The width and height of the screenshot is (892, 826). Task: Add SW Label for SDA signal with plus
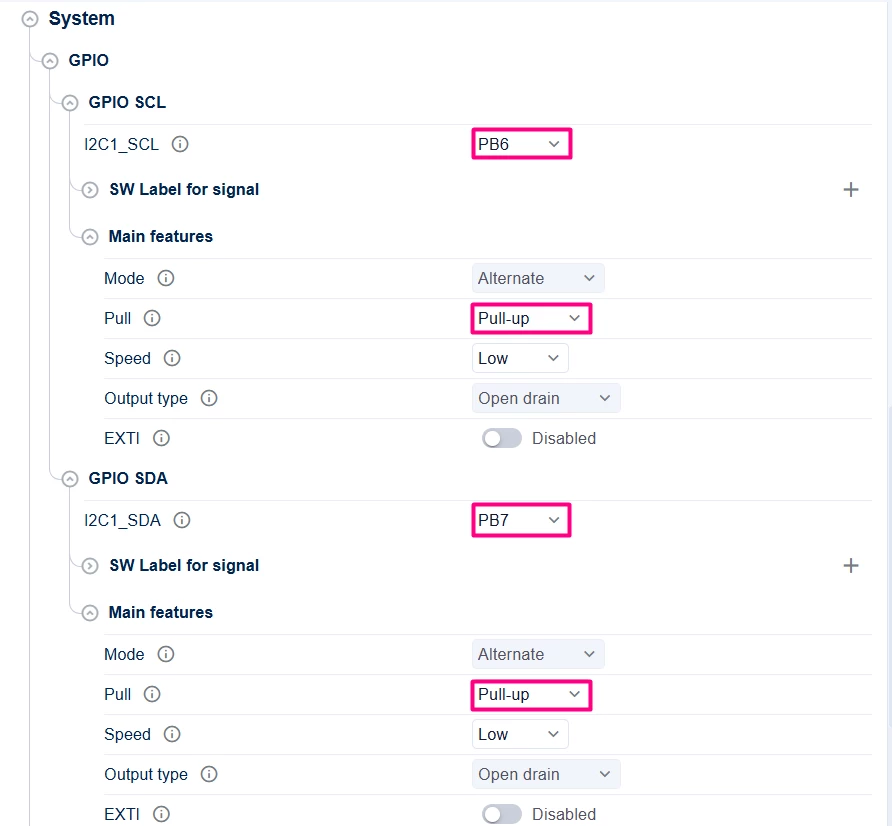pos(850,565)
